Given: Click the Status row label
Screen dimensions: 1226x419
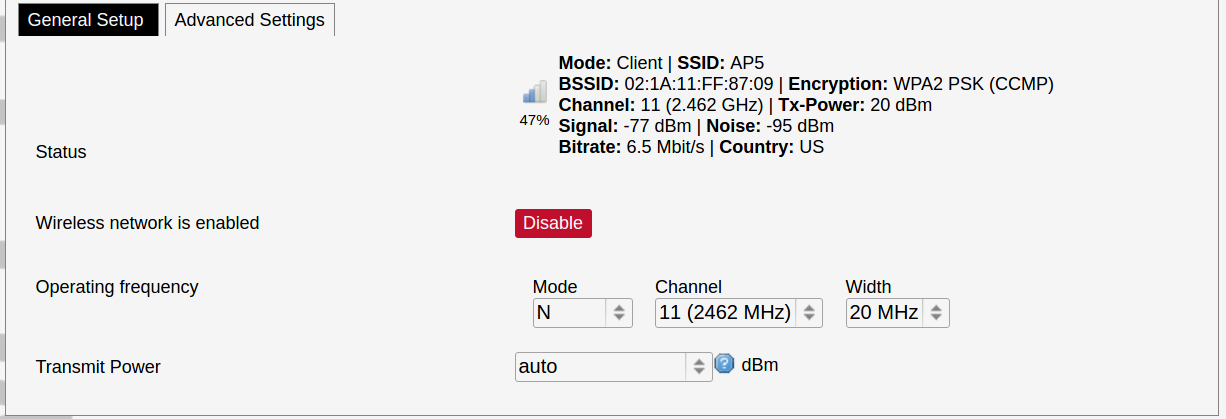Looking at the screenshot, I should point(61,152).
